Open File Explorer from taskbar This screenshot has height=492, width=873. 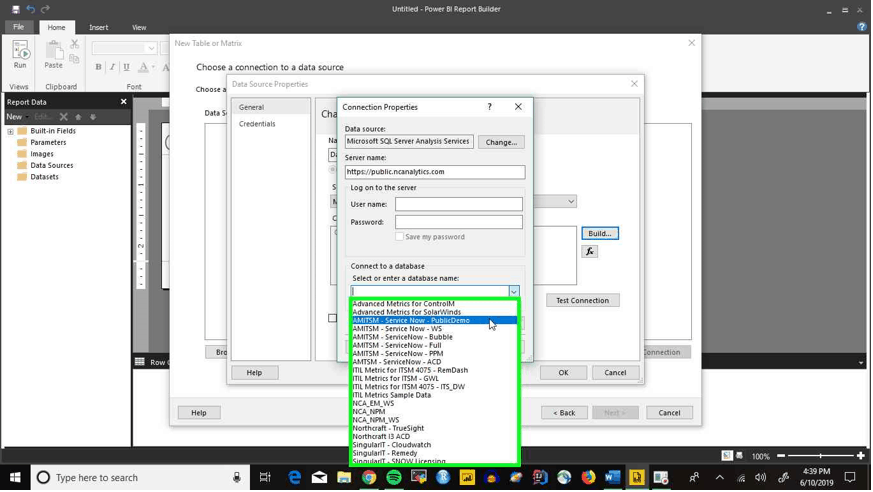pos(344,478)
